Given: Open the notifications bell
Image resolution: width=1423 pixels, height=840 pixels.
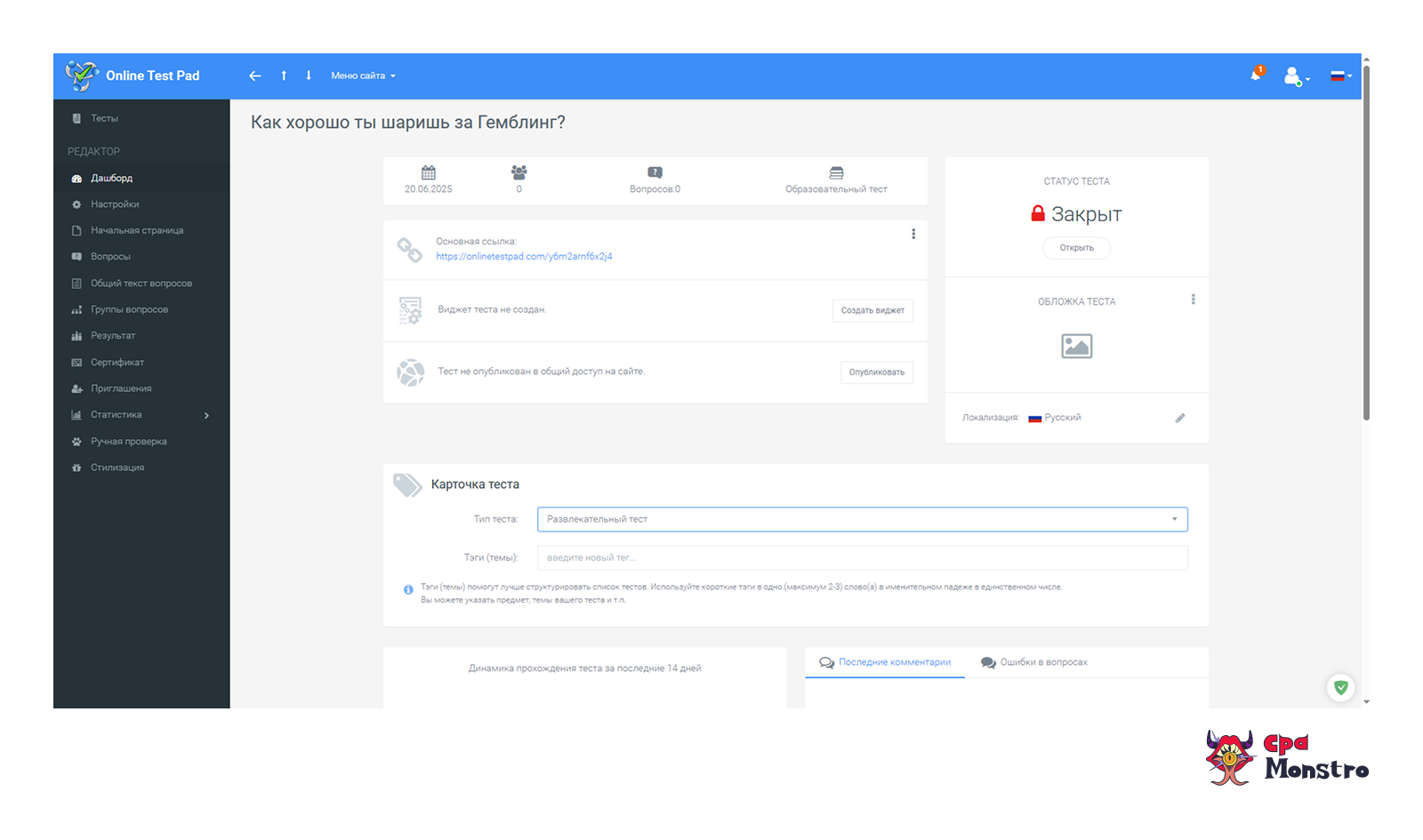Looking at the screenshot, I should [1257, 74].
